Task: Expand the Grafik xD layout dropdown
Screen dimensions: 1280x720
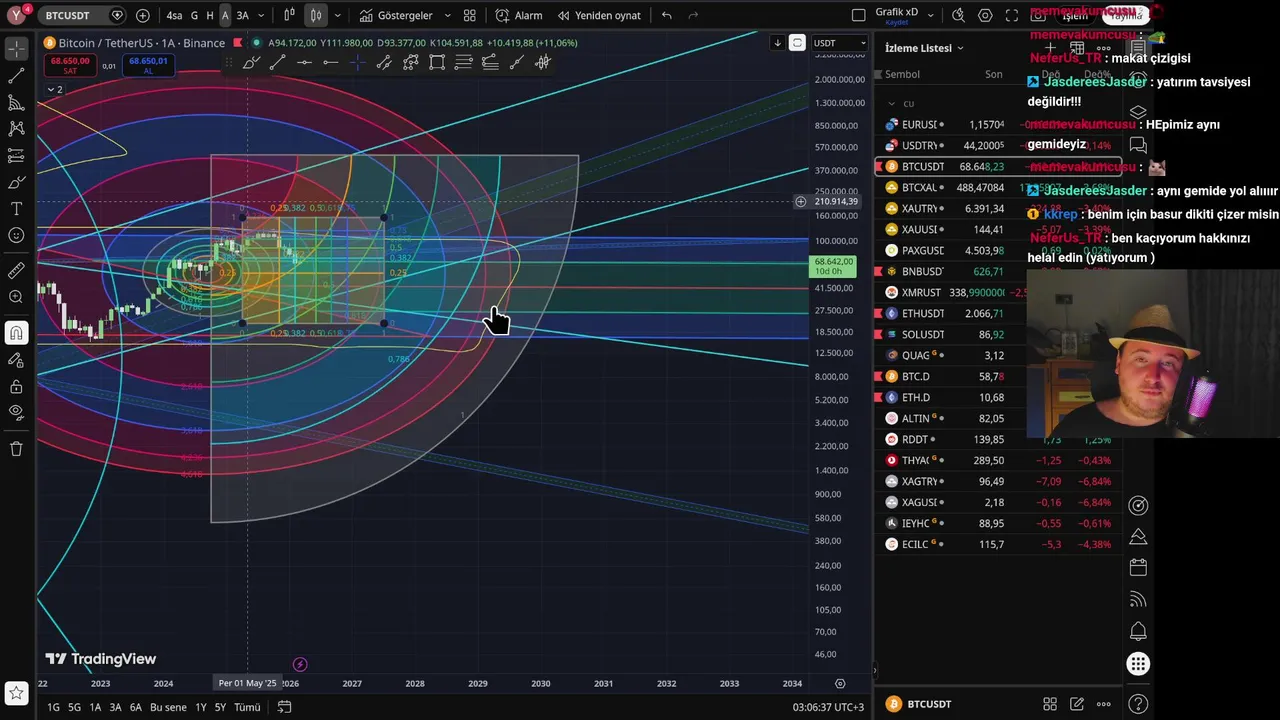Action: click(931, 15)
